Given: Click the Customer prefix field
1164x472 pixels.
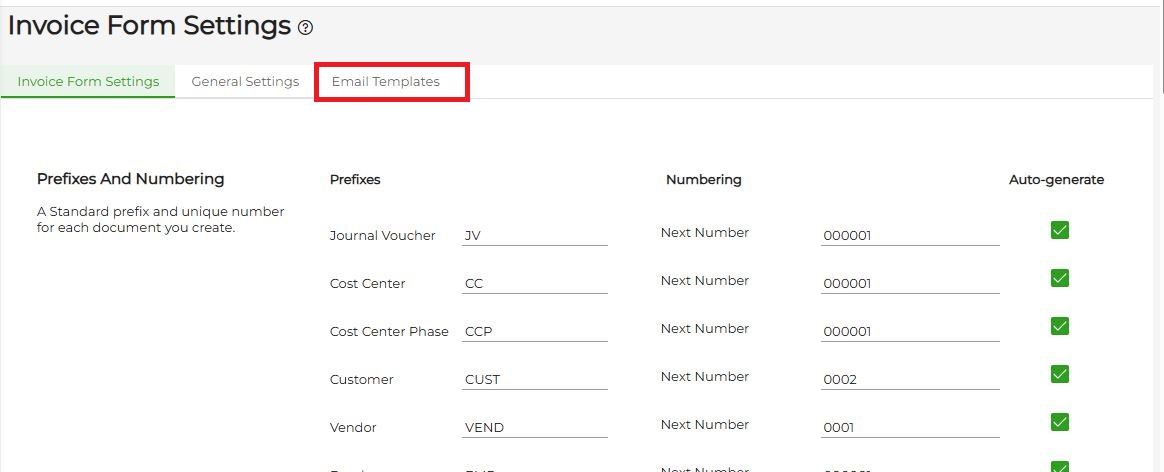Looking at the screenshot, I should pos(535,380).
